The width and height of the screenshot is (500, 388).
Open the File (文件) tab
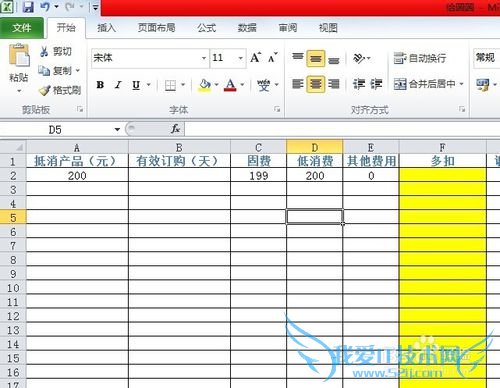(22, 28)
